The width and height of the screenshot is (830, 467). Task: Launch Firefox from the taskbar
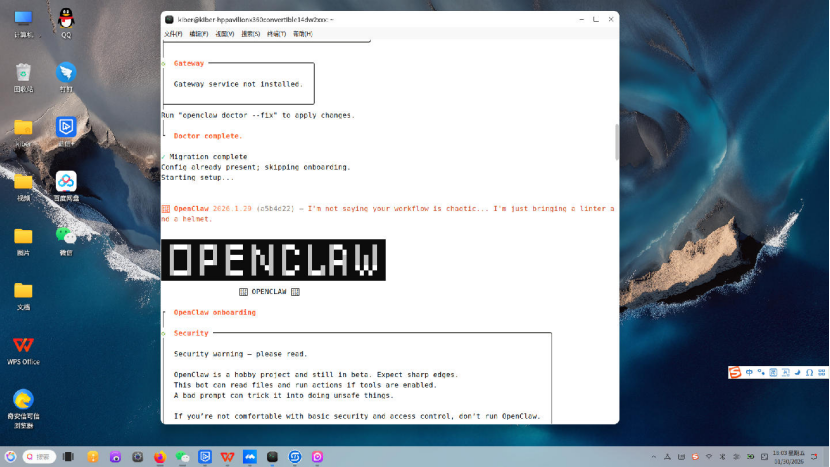pyautogui.click(x=160, y=456)
